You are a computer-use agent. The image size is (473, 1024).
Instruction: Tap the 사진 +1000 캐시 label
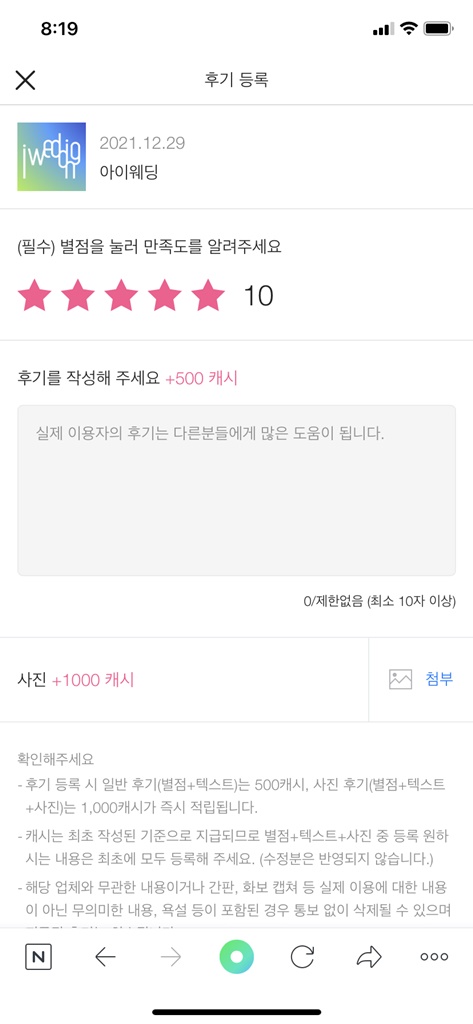coord(76,680)
